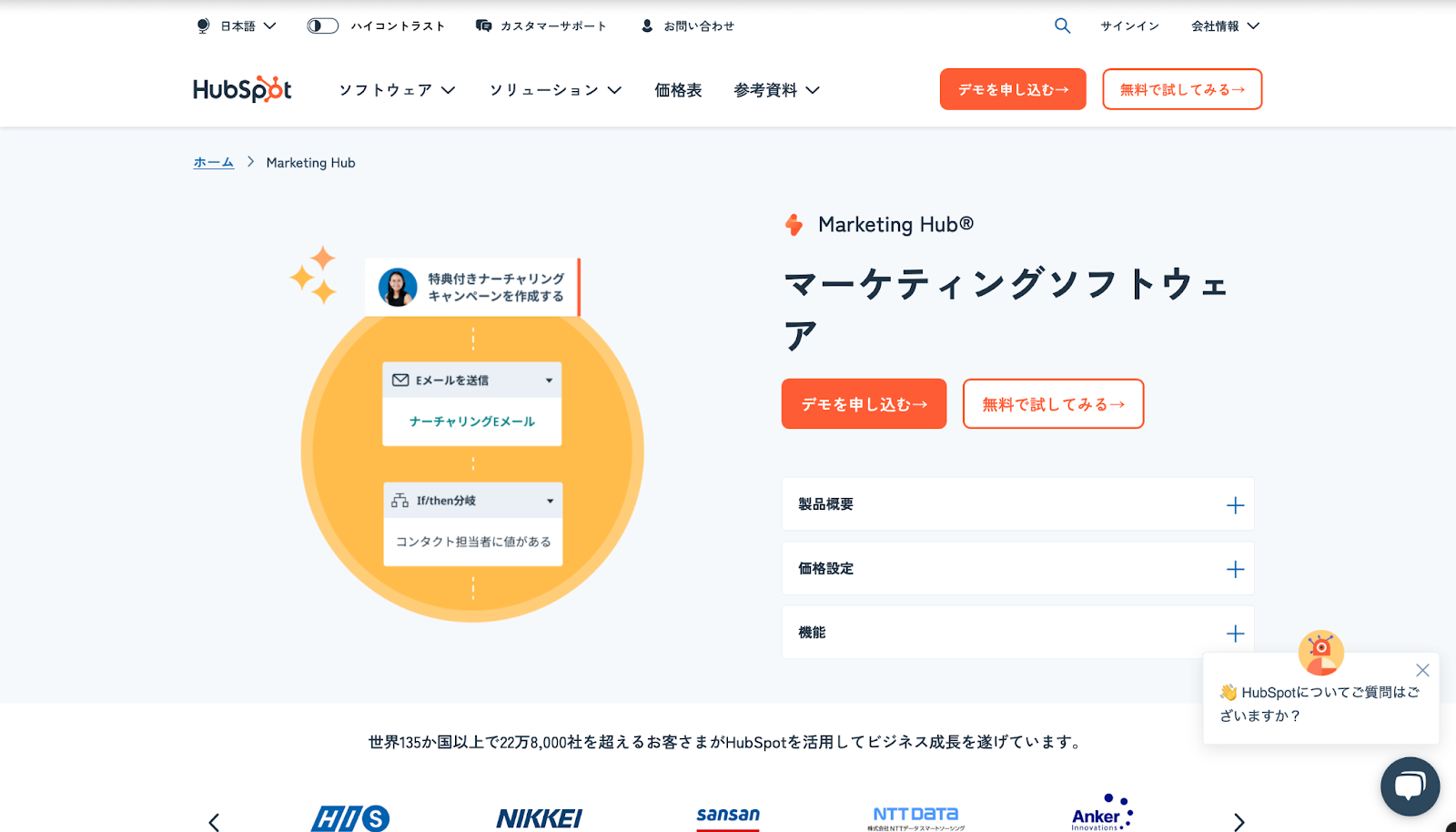Click the orange Marketing Hub bolt icon
The height and width of the screenshot is (832, 1456).
tap(794, 224)
